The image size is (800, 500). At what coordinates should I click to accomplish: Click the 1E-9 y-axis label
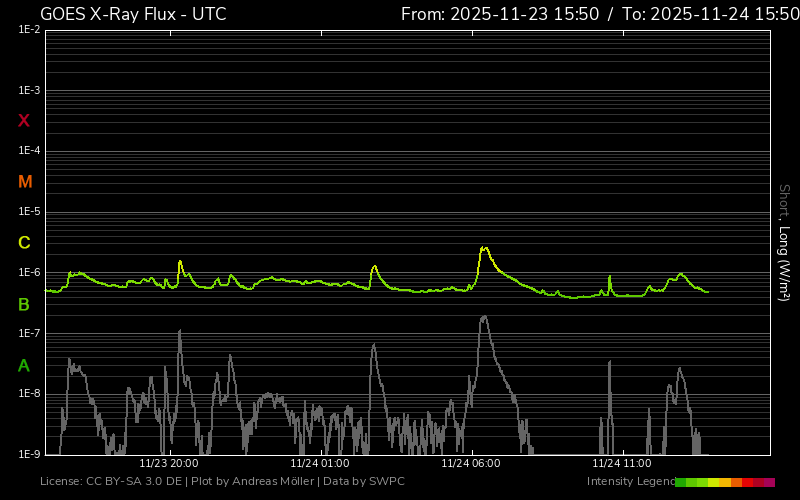point(29,454)
